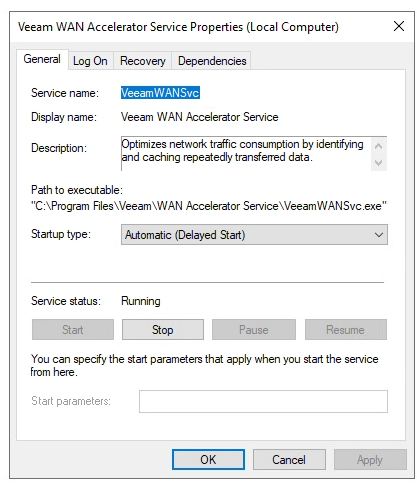The height and width of the screenshot is (486, 417).
Task: Select the Dependencies tab
Action: click(x=212, y=61)
